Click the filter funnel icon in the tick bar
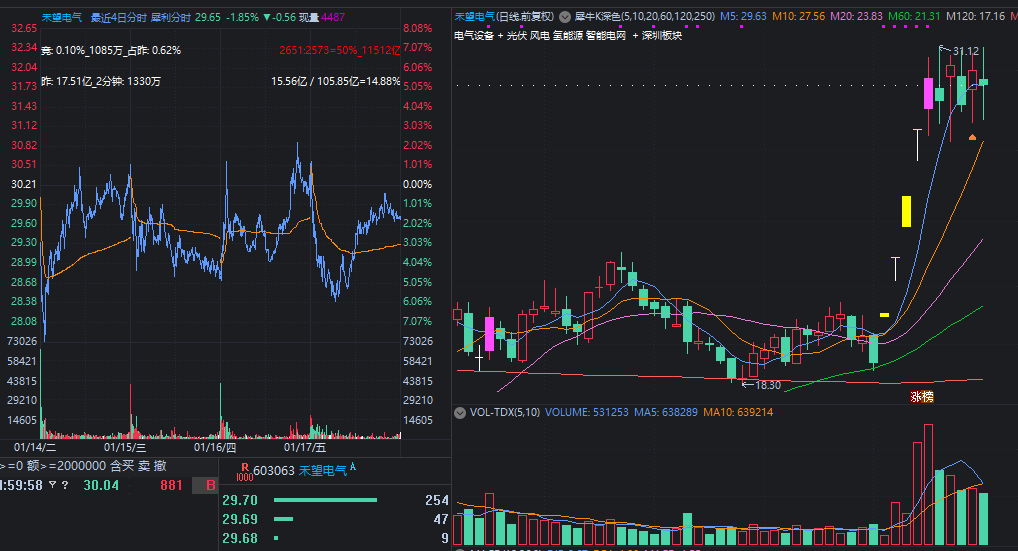This screenshot has height=551, width=1018. click(x=52, y=485)
